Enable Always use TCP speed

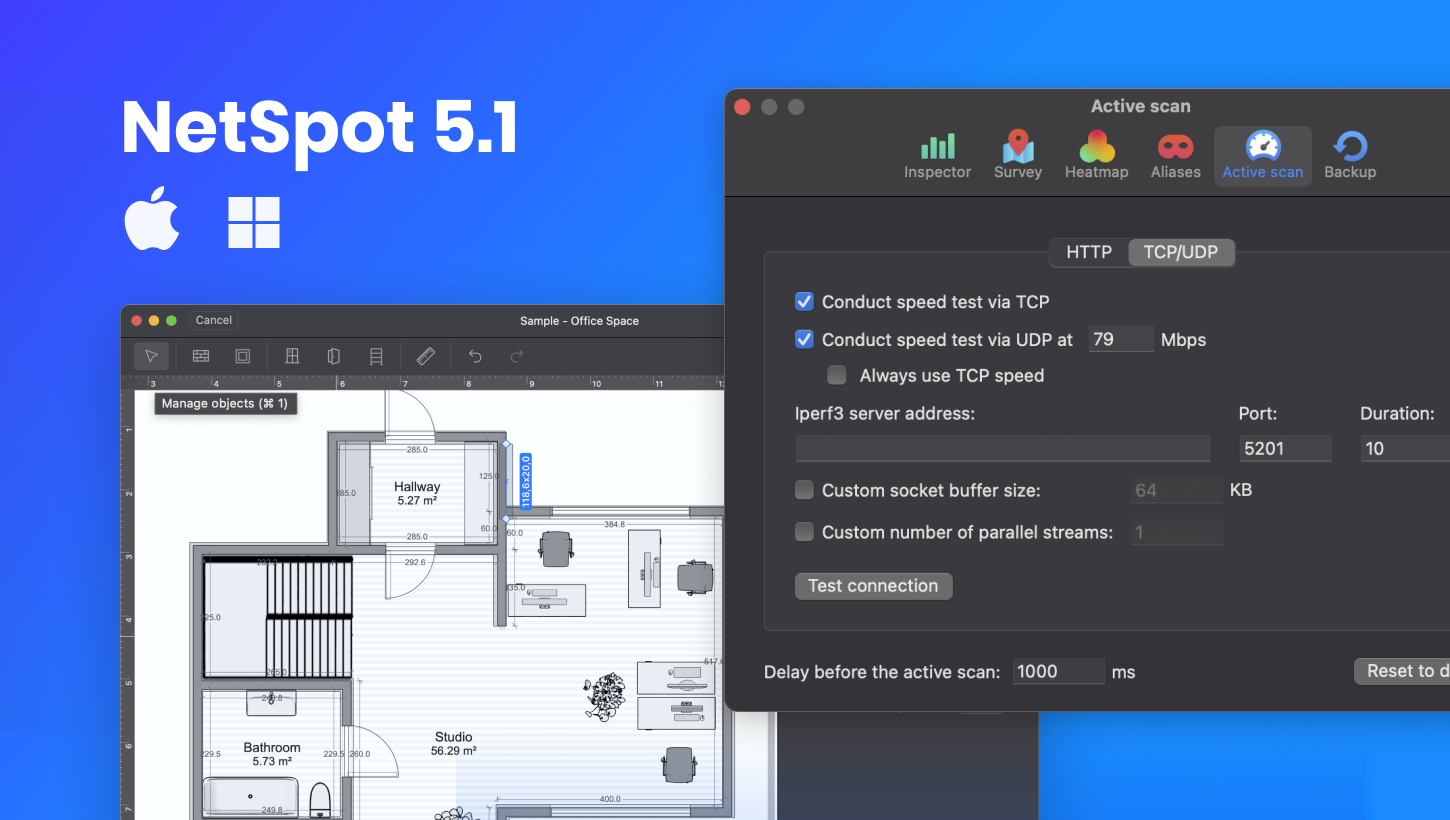click(837, 376)
